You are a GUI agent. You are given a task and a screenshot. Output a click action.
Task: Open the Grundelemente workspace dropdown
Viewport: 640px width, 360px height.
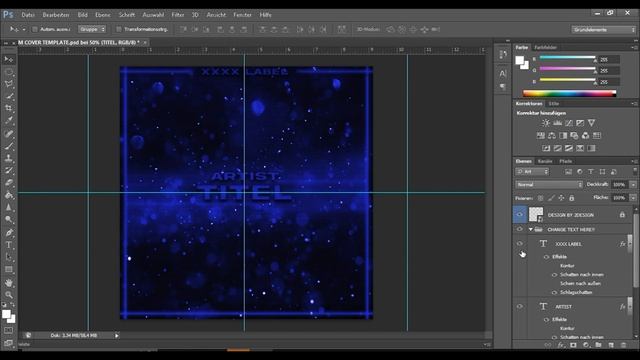pos(603,30)
